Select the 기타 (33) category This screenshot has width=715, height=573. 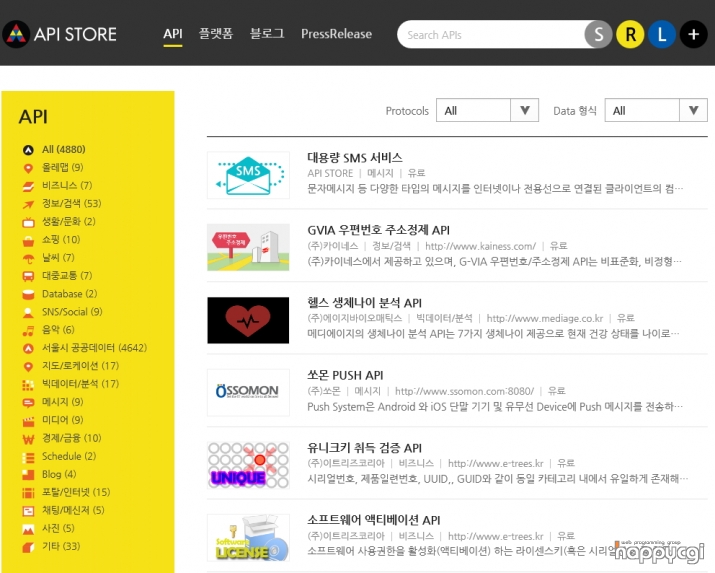pos(61,546)
